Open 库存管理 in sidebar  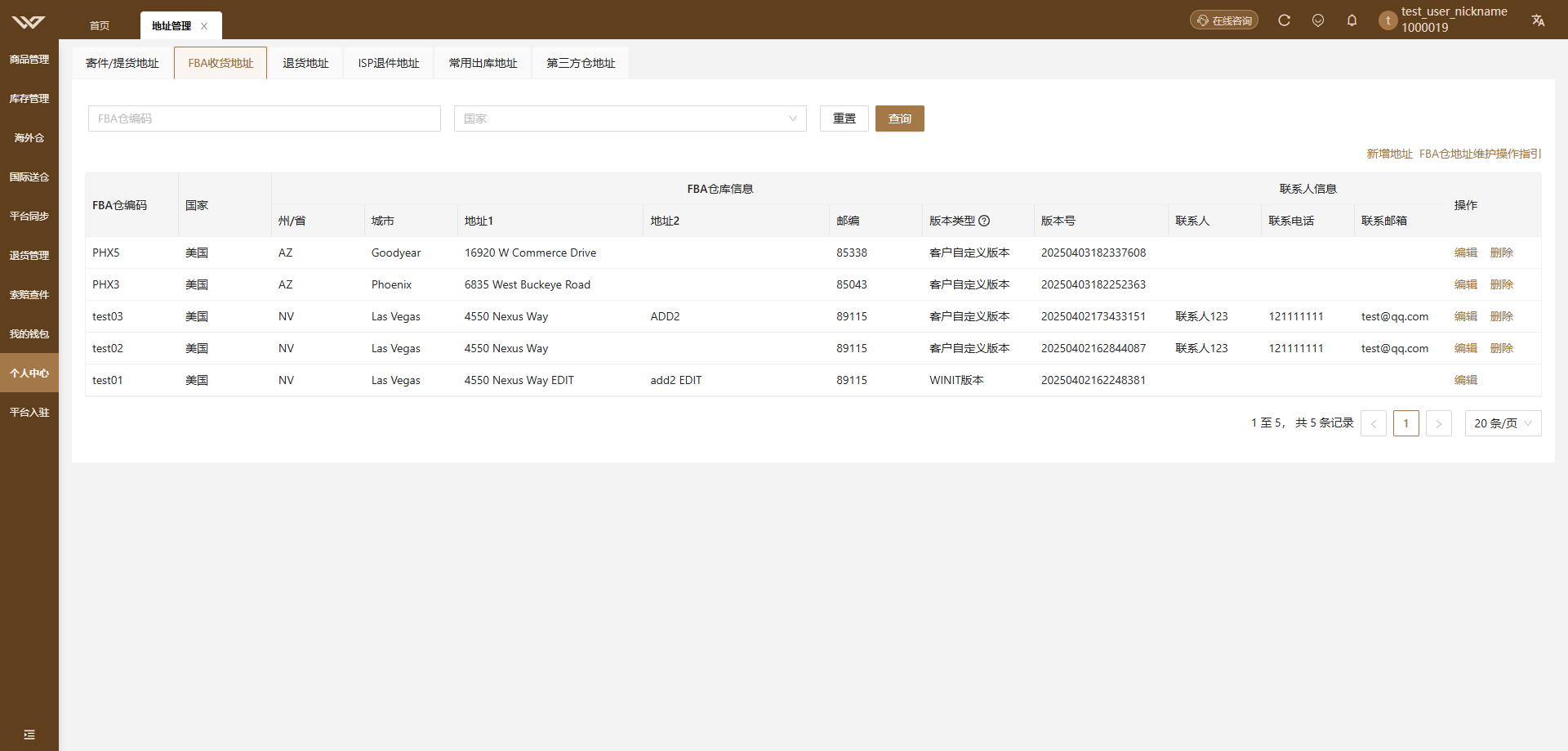coord(29,98)
